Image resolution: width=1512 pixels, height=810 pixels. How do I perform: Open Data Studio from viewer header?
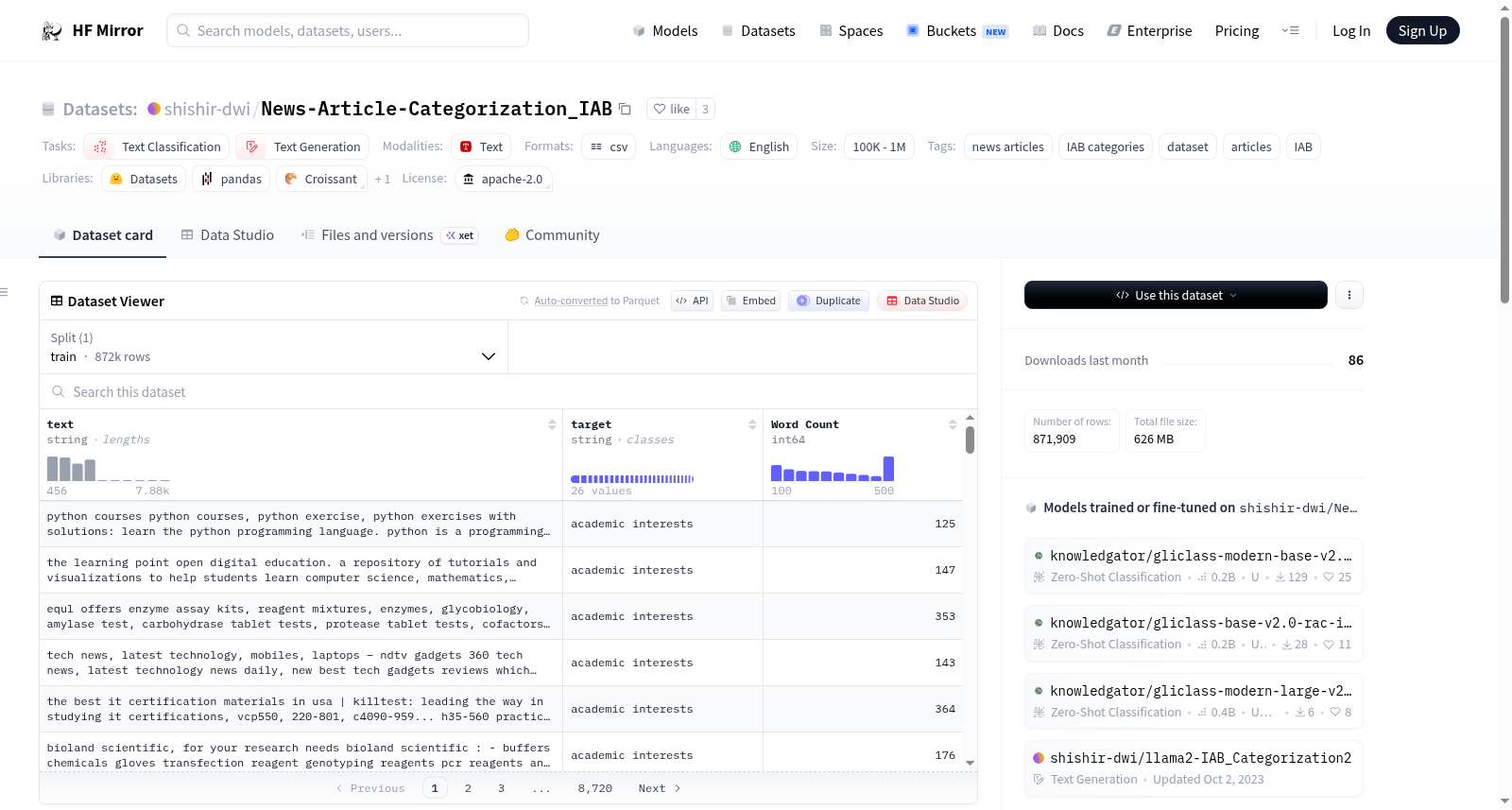tap(922, 301)
